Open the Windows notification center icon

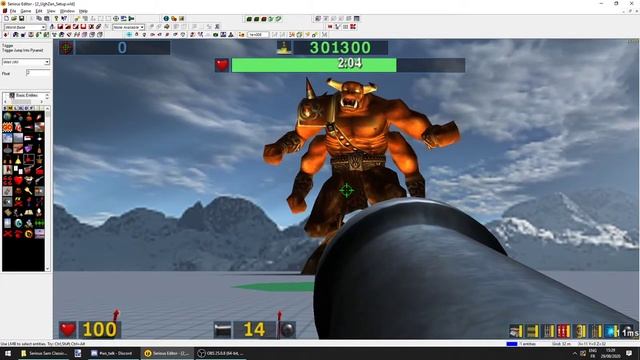pos(629,353)
